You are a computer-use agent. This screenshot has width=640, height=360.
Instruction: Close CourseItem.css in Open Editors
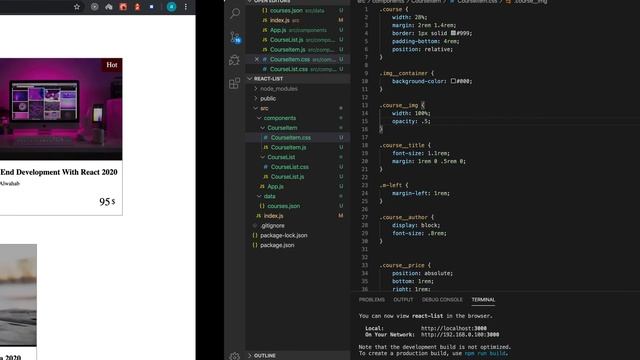[257, 59]
